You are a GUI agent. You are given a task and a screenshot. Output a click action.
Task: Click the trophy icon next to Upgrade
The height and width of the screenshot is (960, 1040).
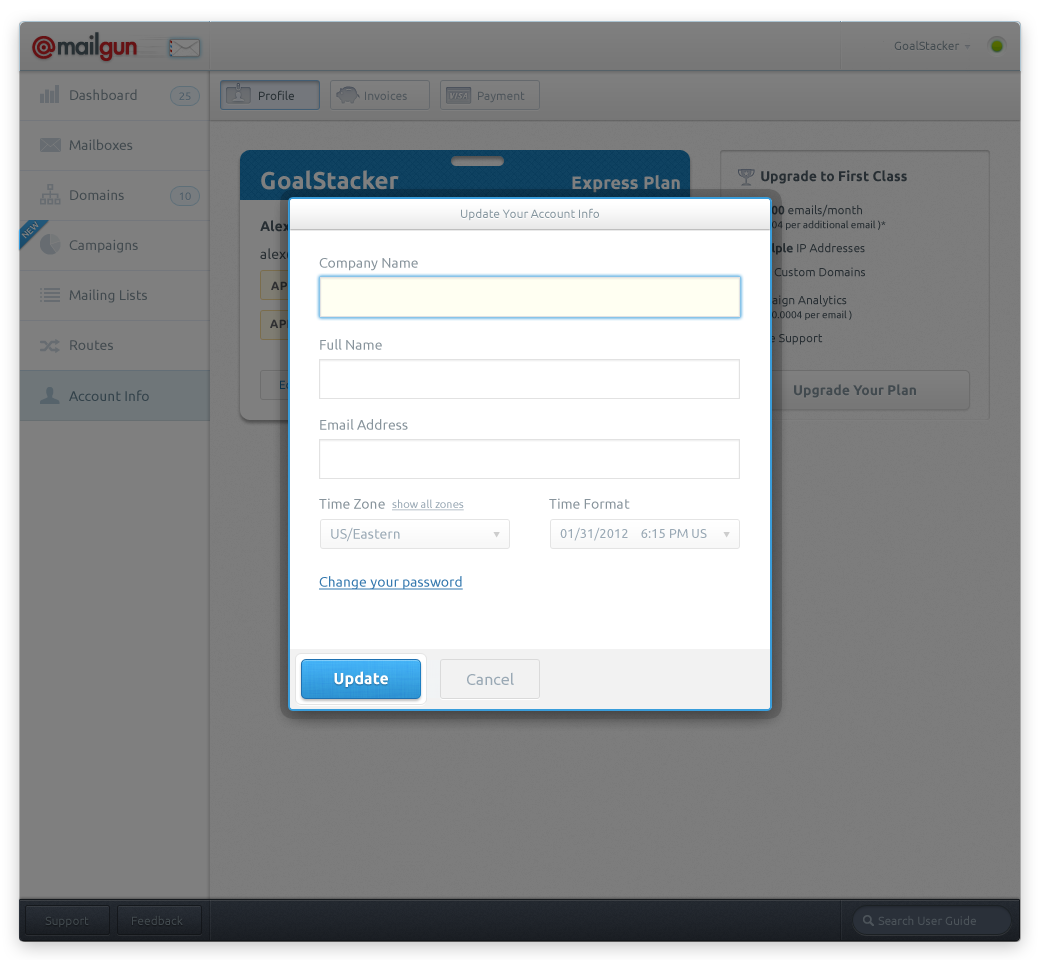point(746,176)
